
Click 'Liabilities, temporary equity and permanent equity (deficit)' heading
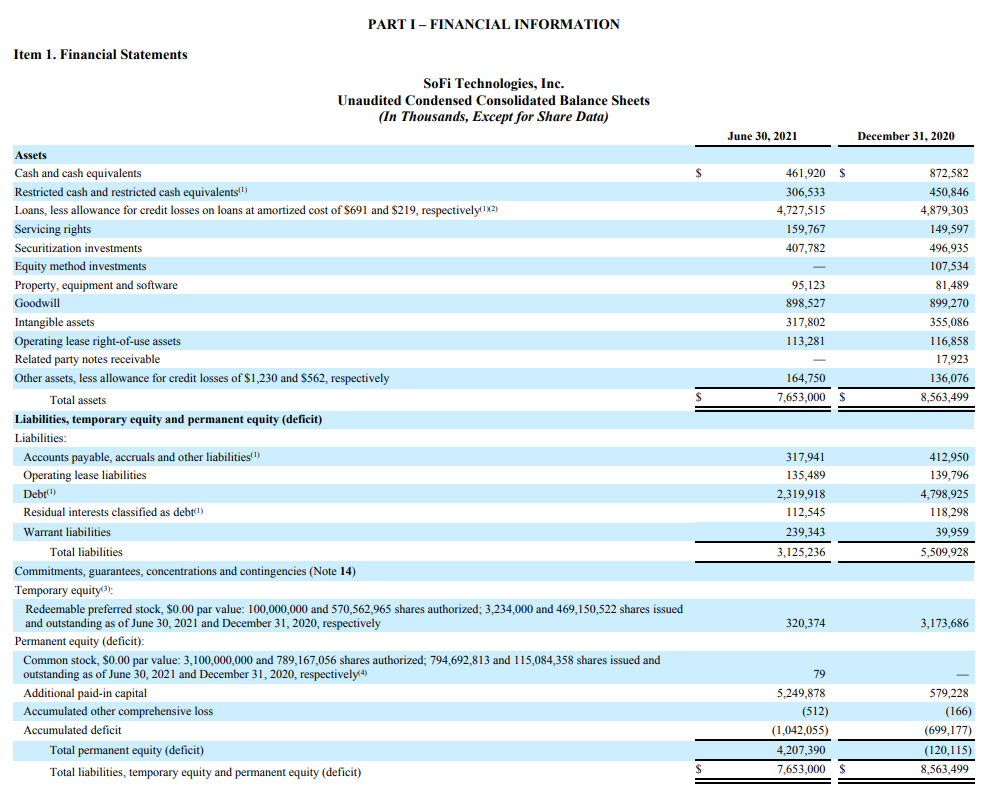[169, 419]
